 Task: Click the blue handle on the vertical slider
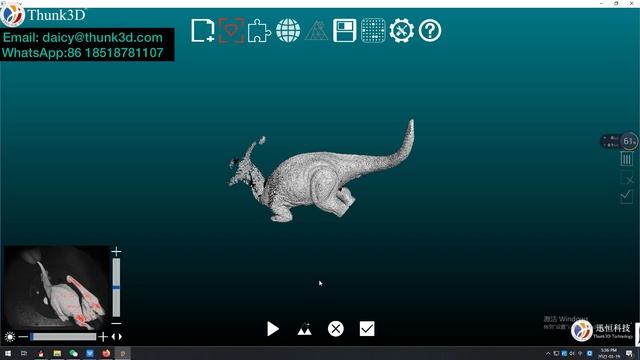(116, 288)
